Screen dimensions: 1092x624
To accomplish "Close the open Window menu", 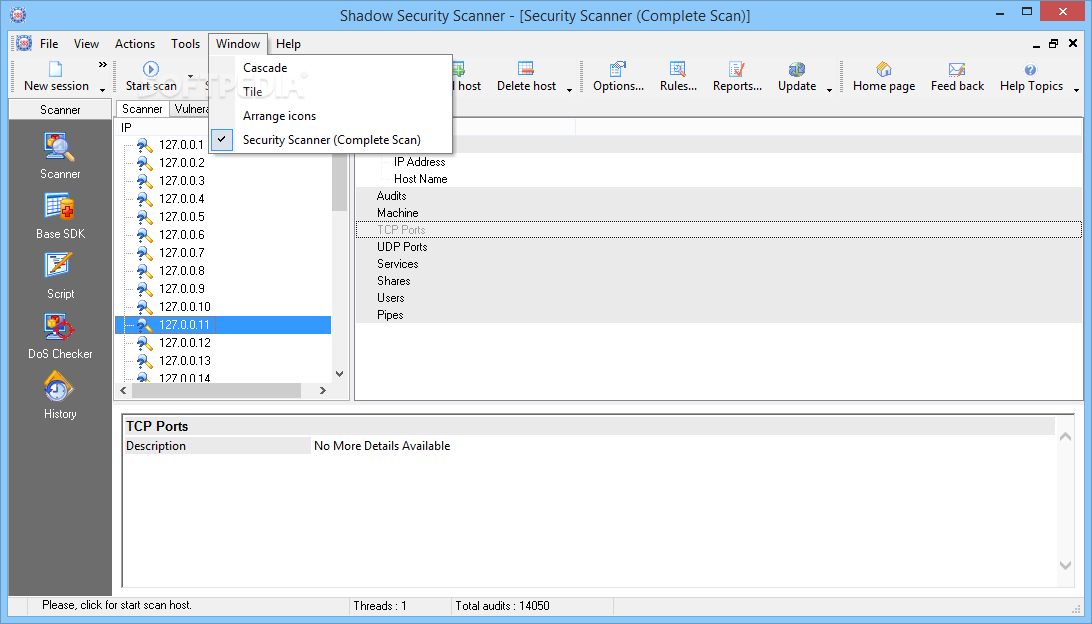I will (x=237, y=44).
